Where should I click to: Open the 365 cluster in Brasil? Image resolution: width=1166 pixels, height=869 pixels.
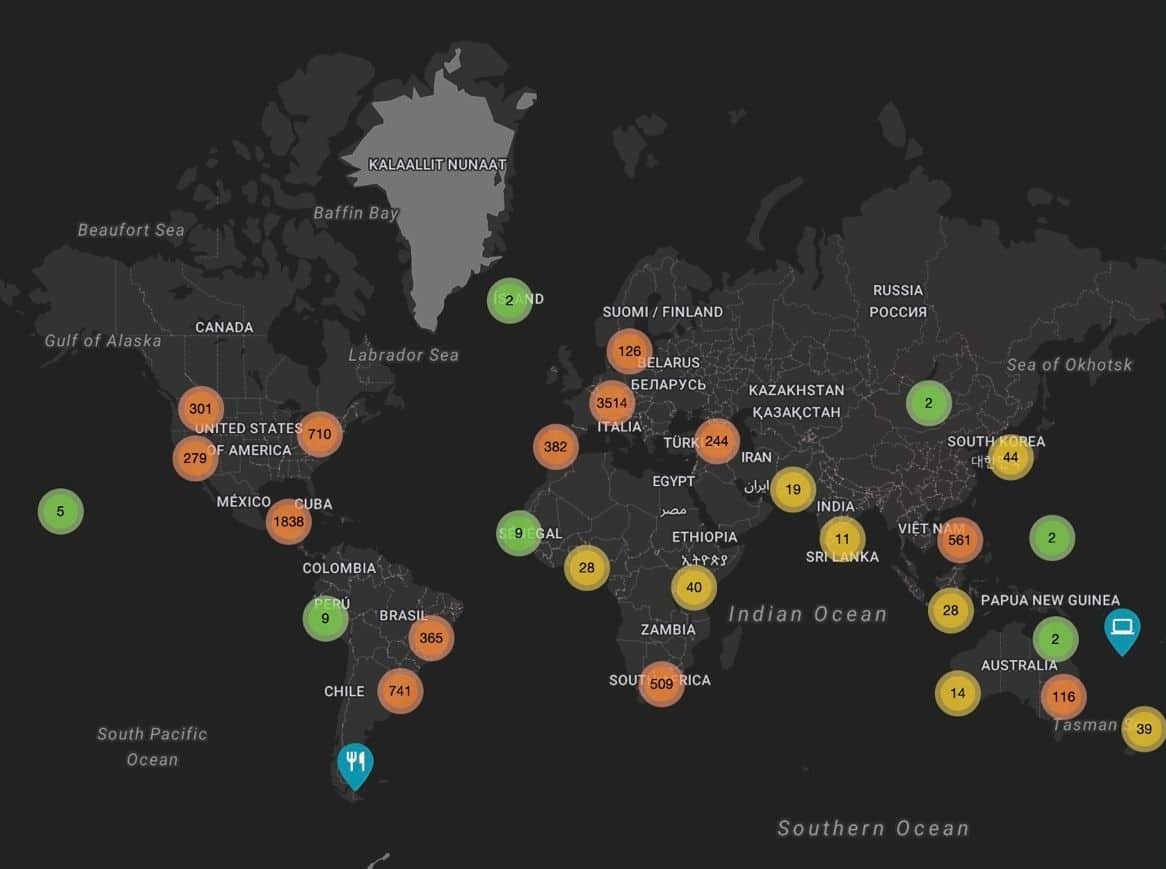pos(431,638)
